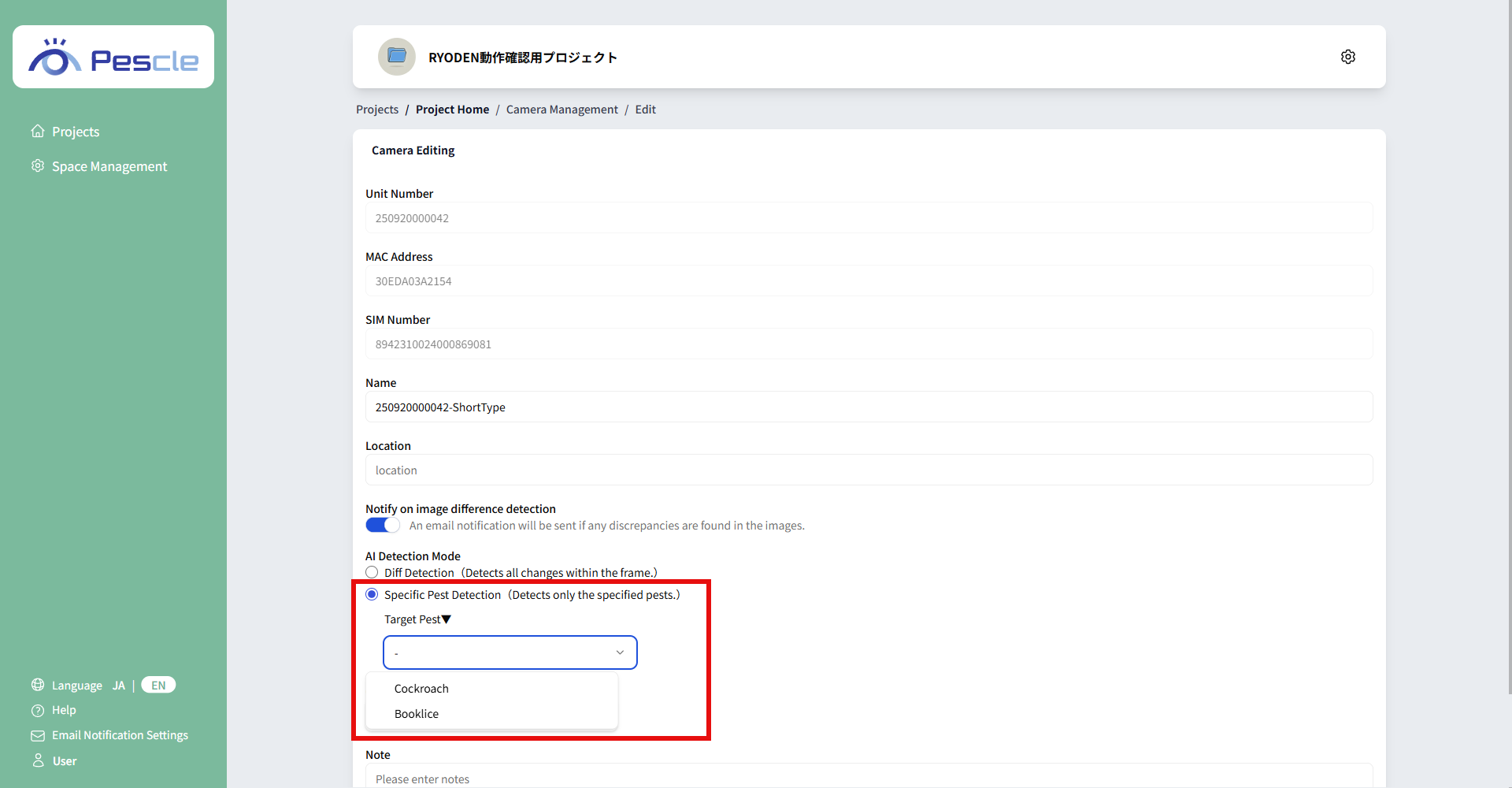Switch language to EN

(x=158, y=686)
